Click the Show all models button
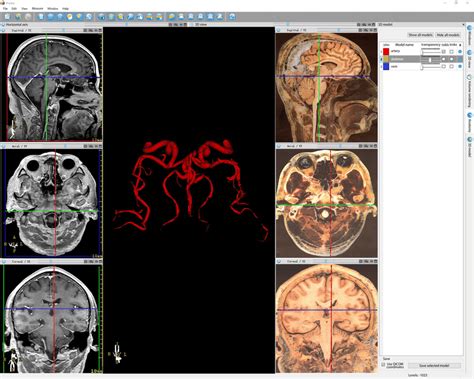Image resolution: width=474 pixels, height=379 pixels. pyautogui.click(x=421, y=35)
